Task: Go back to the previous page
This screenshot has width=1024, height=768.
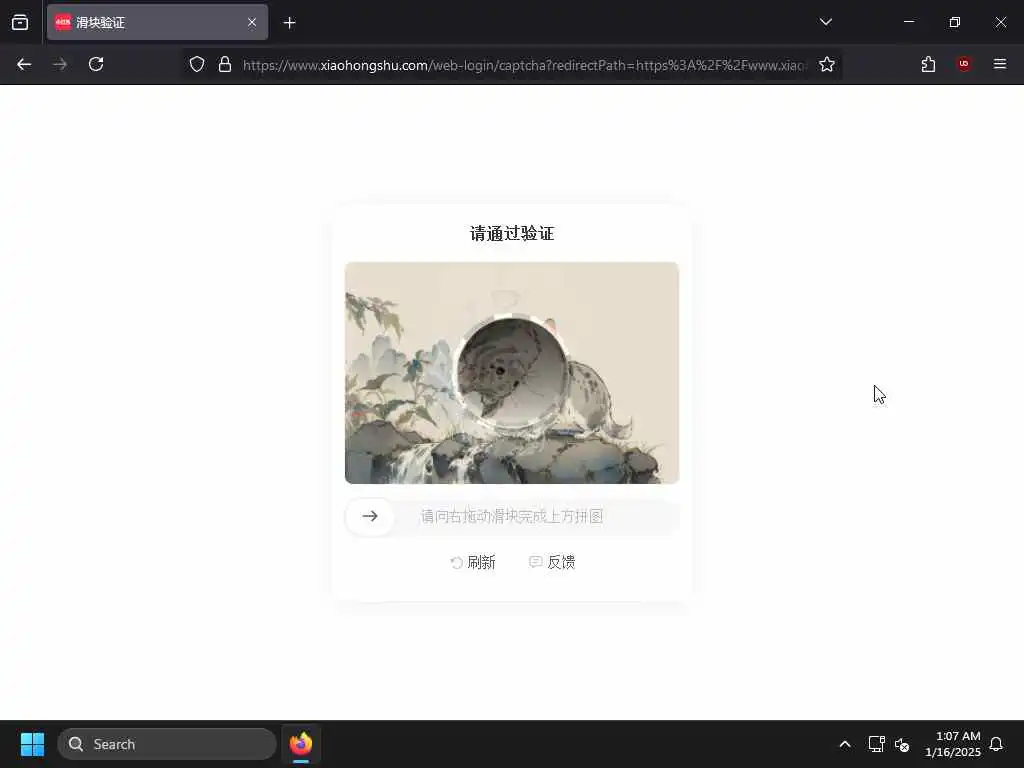Action: 24,64
